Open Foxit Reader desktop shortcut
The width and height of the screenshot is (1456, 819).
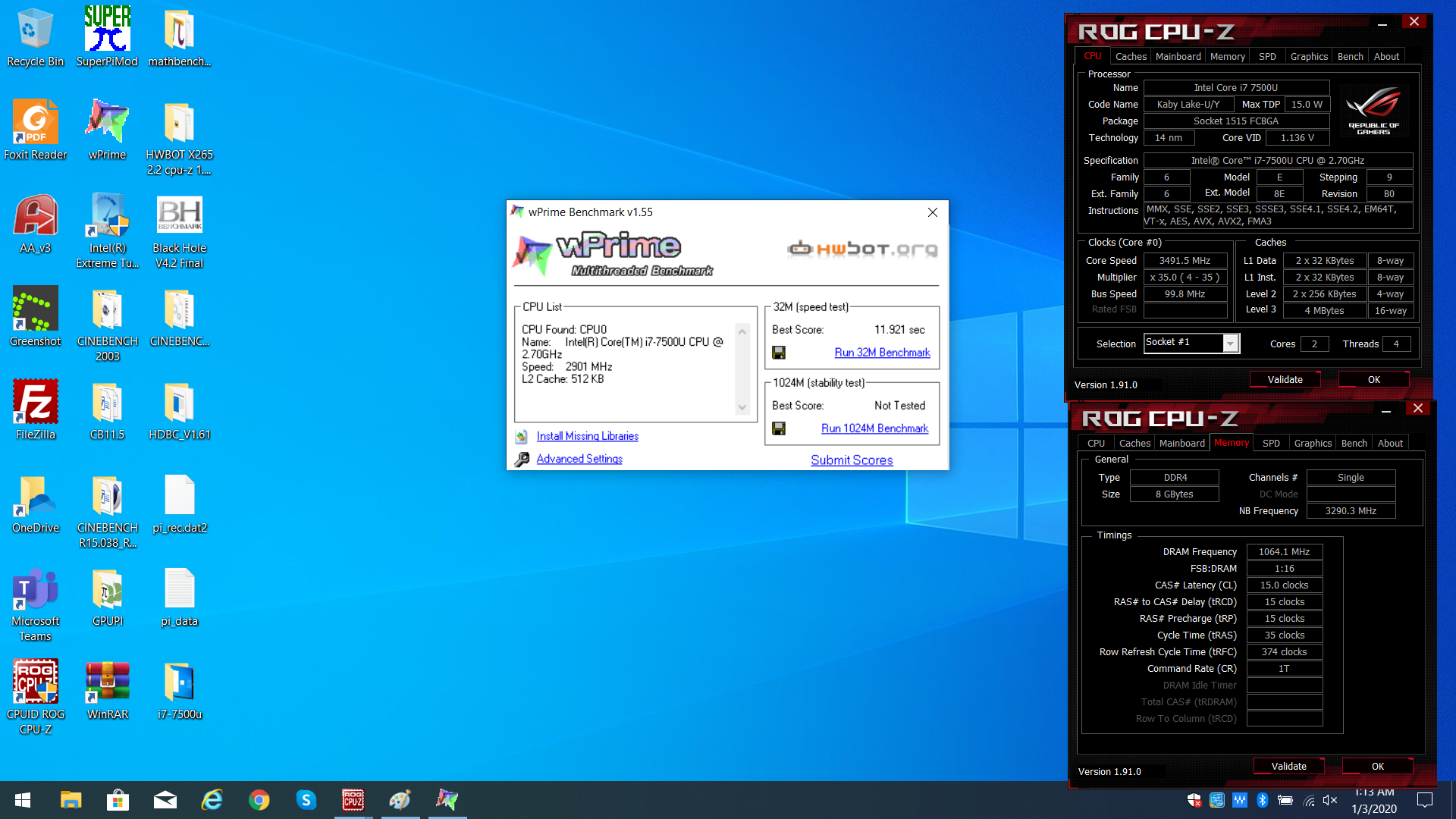click(35, 130)
